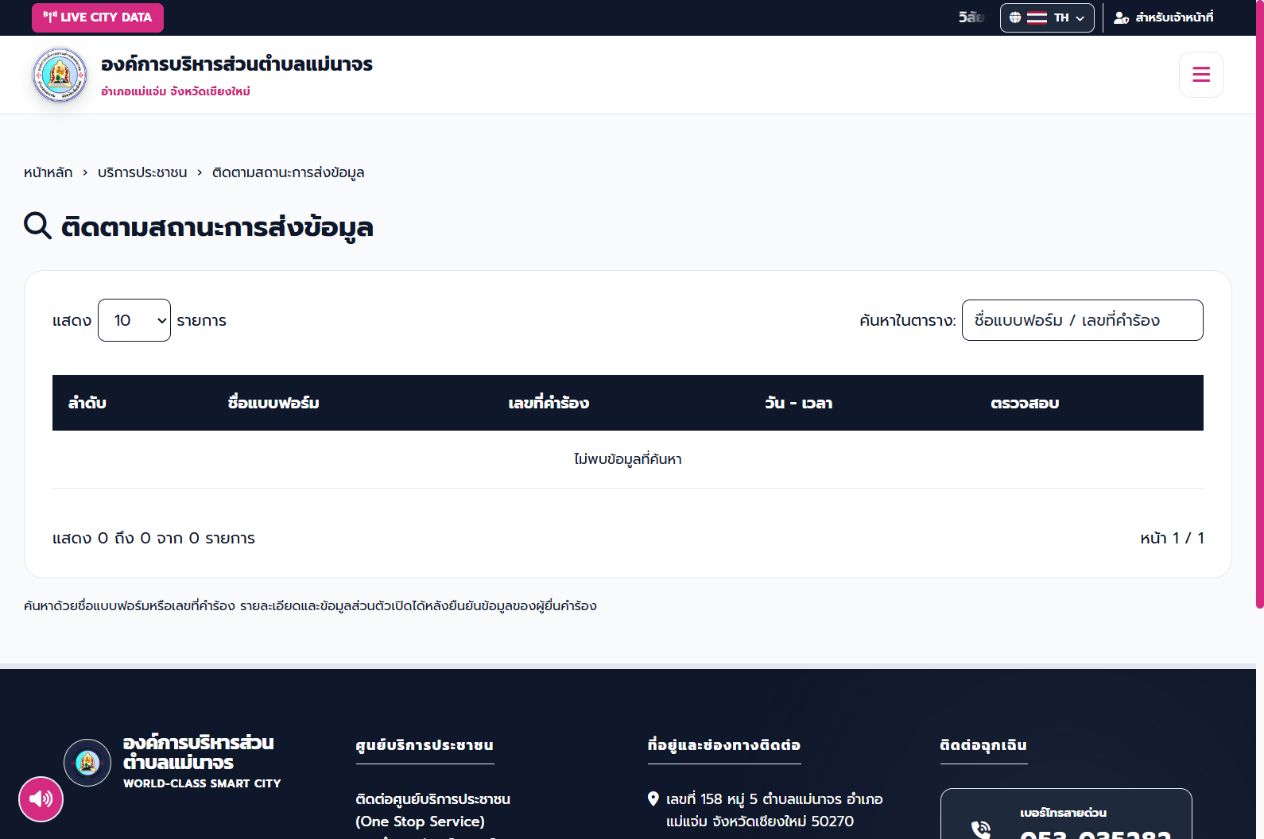Open the สำหรับเจ้าหน้าที่ staff login link
This screenshot has height=839, width=1264.
[x=1164, y=18]
